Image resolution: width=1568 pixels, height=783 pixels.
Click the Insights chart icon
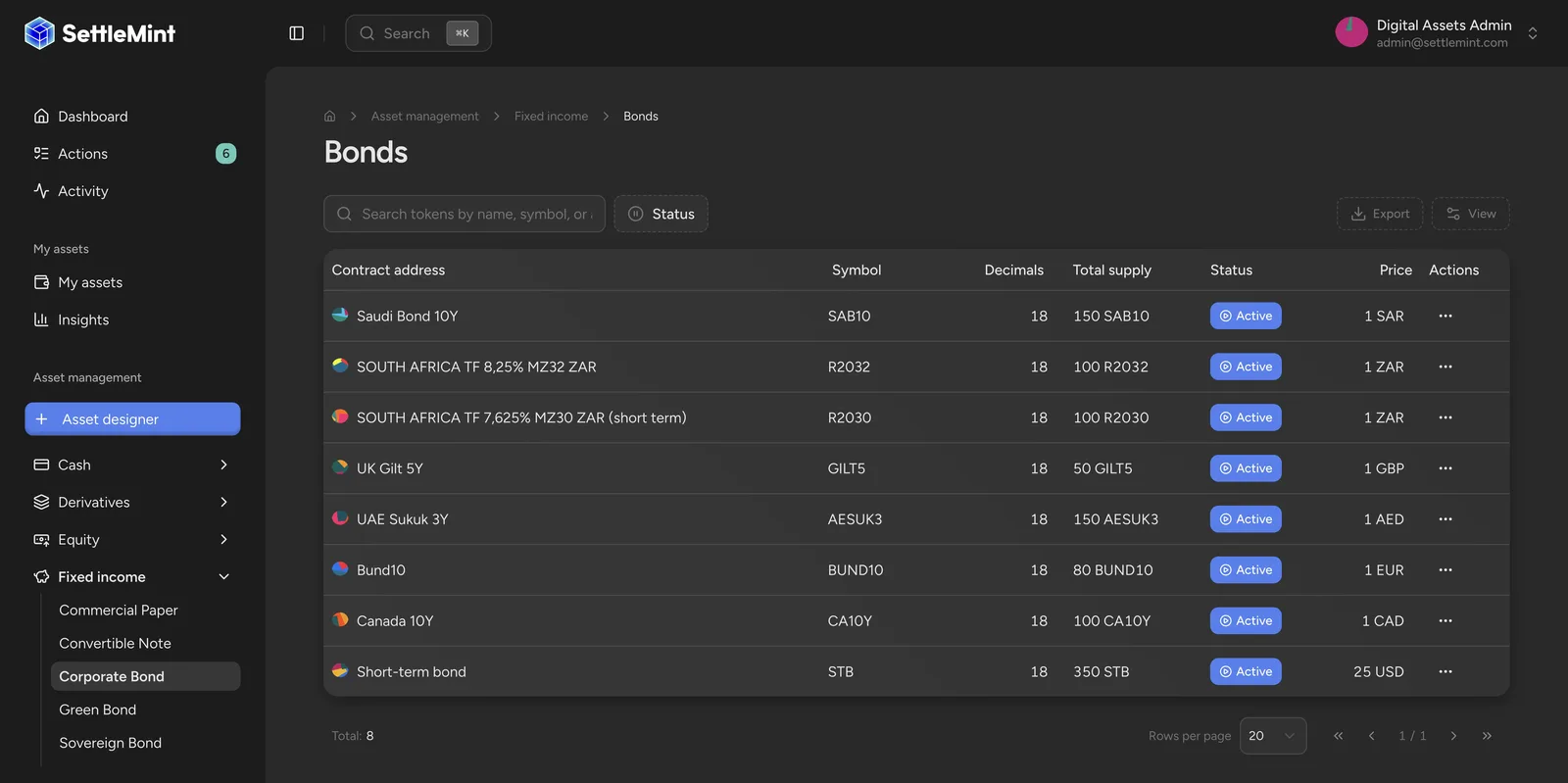click(41, 319)
